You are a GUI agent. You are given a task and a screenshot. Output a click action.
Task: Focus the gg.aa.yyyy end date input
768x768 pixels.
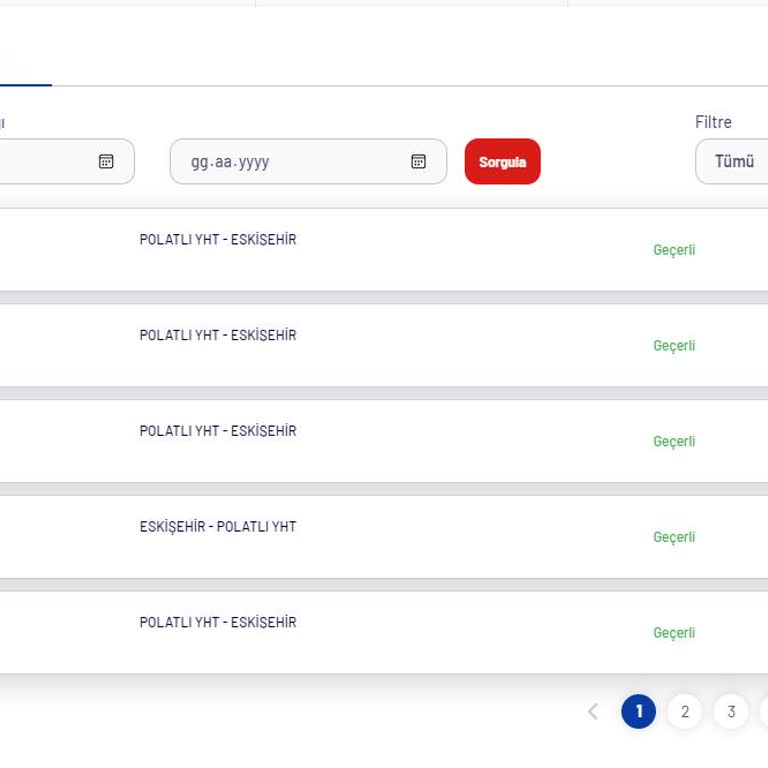coord(290,162)
